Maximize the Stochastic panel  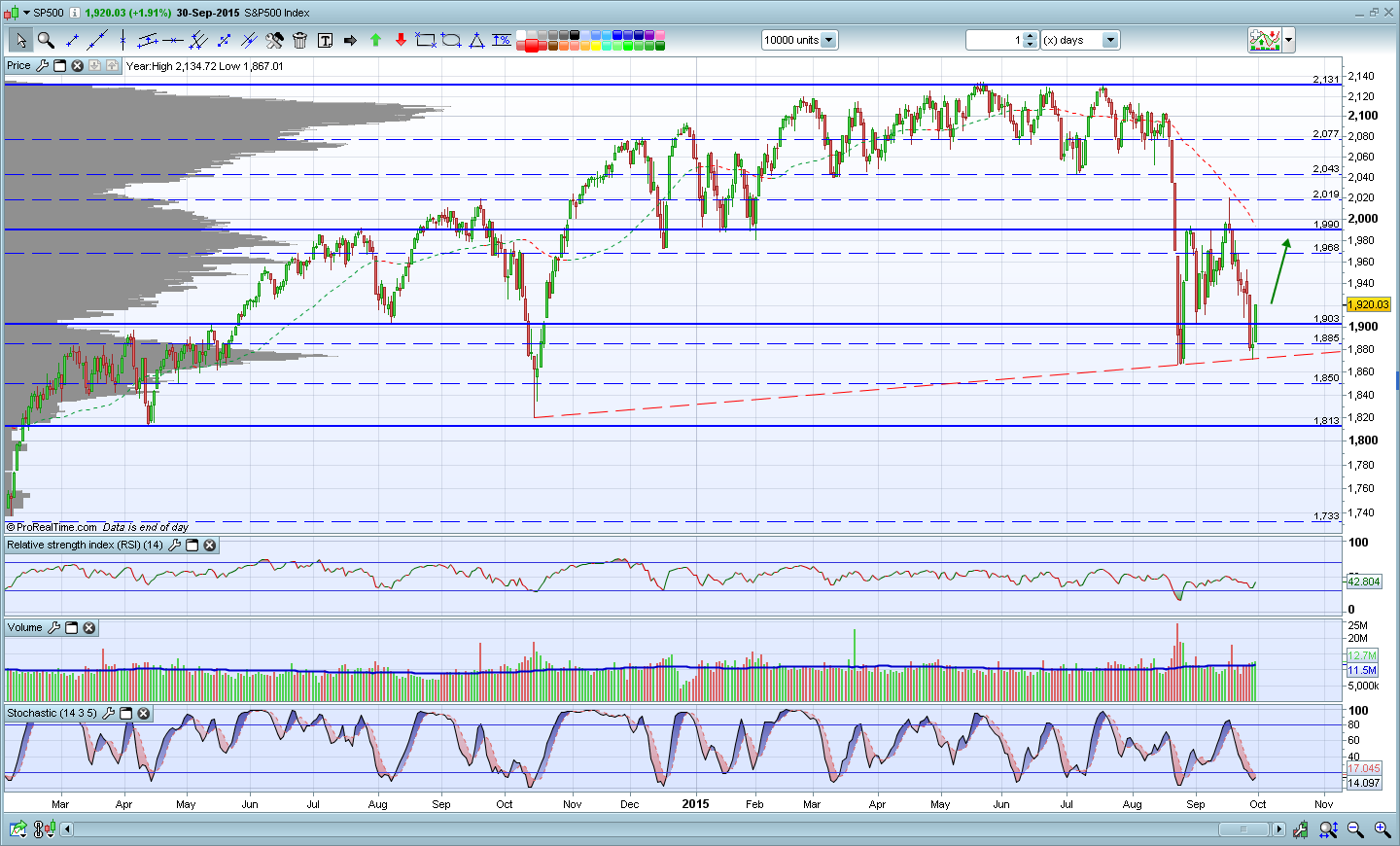126,714
